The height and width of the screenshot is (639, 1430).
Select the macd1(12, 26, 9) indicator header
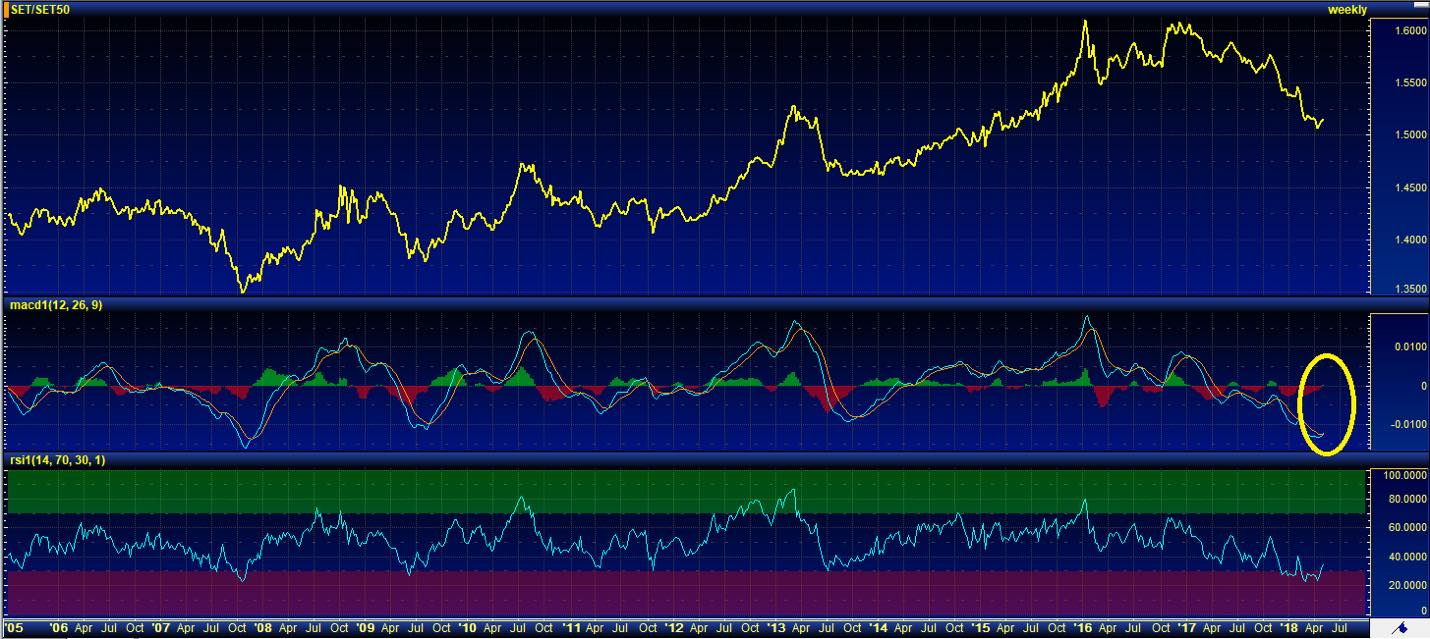pyautogui.click(x=55, y=304)
